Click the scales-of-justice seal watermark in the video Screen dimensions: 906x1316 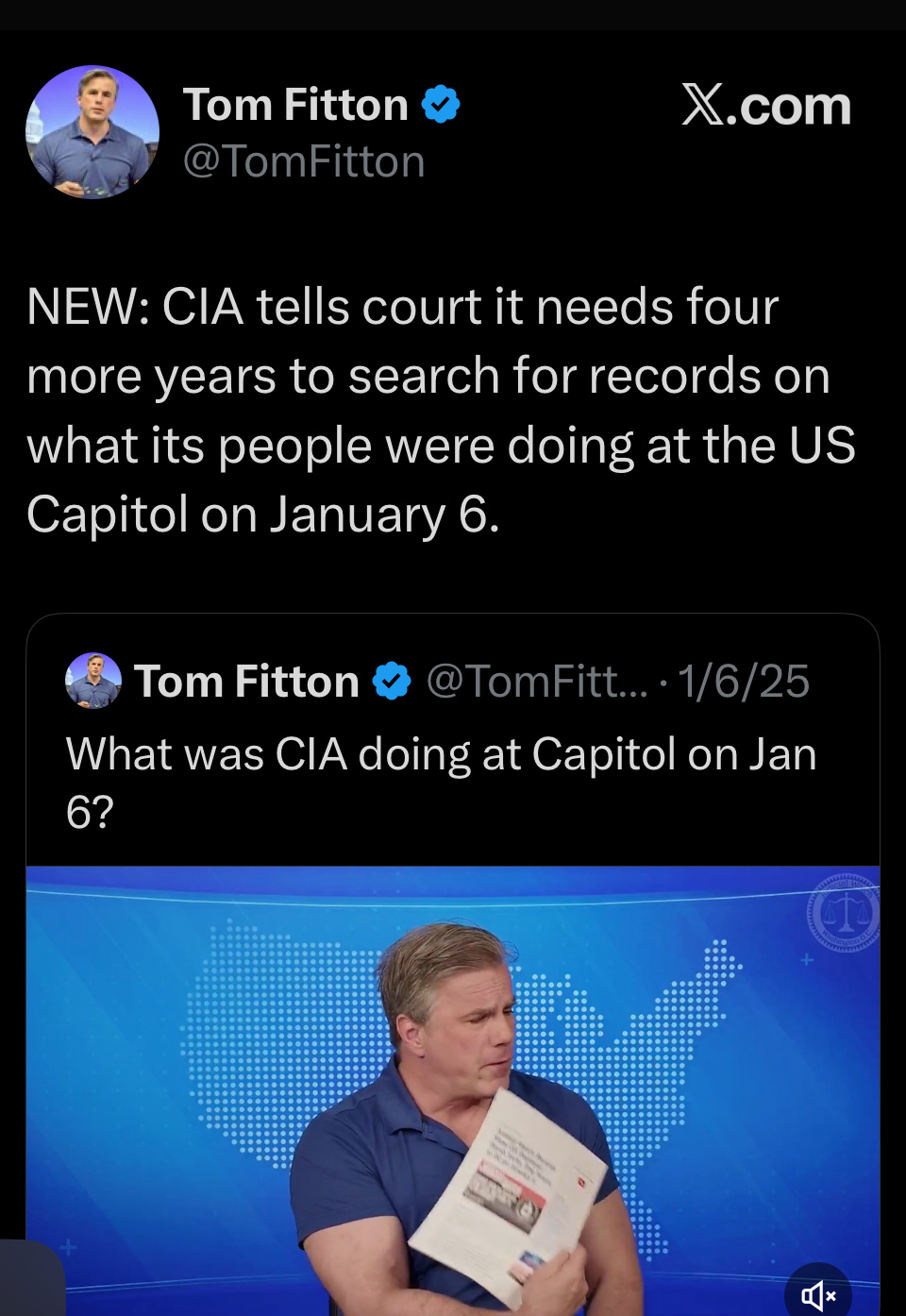tap(845, 912)
